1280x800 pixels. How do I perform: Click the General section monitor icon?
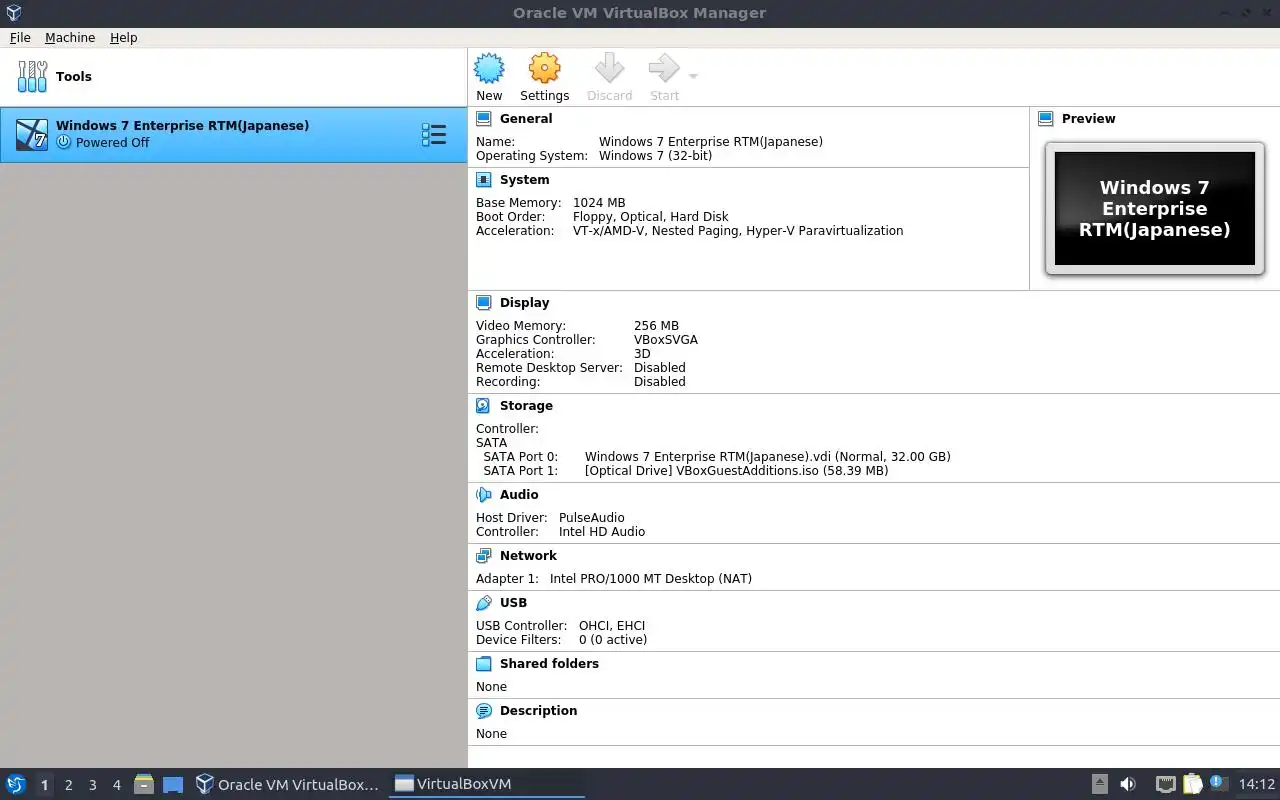[484, 118]
